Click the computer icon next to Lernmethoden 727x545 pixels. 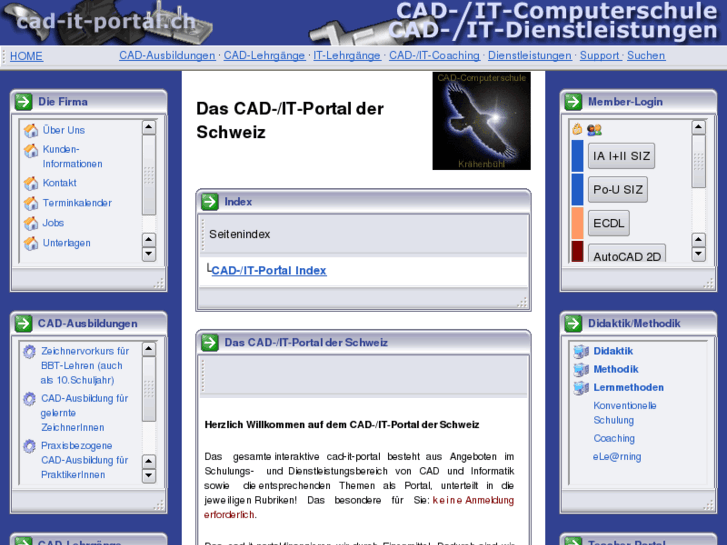pos(581,388)
